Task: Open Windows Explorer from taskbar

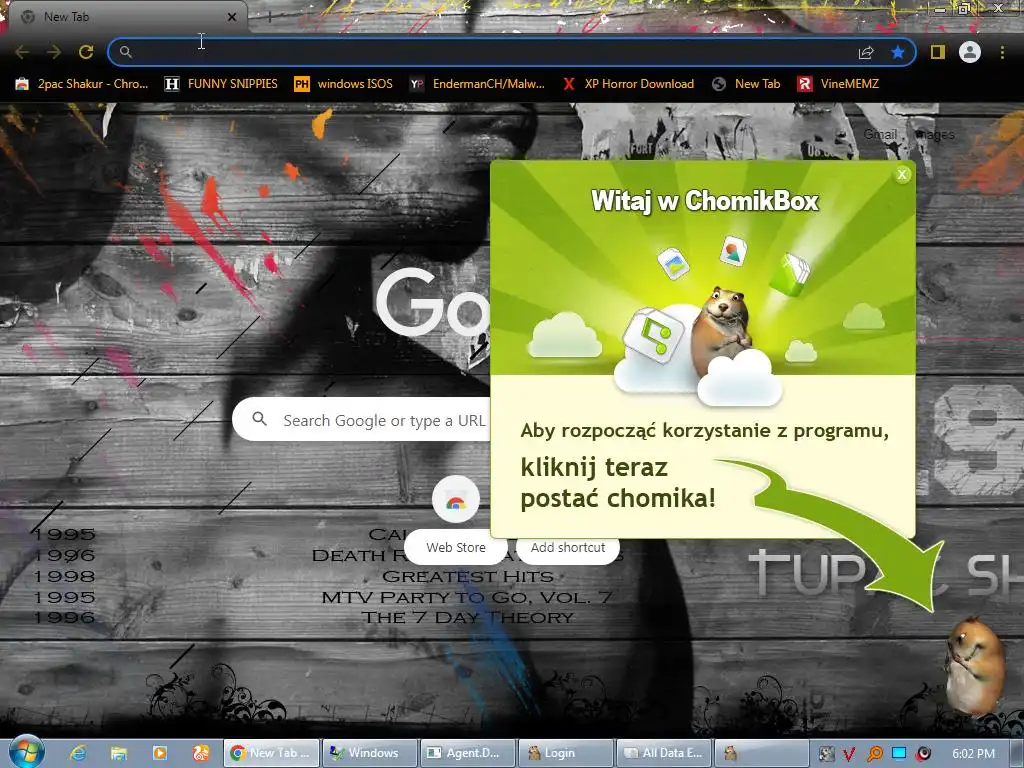Action: pyautogui.click(x=119, y=753)
